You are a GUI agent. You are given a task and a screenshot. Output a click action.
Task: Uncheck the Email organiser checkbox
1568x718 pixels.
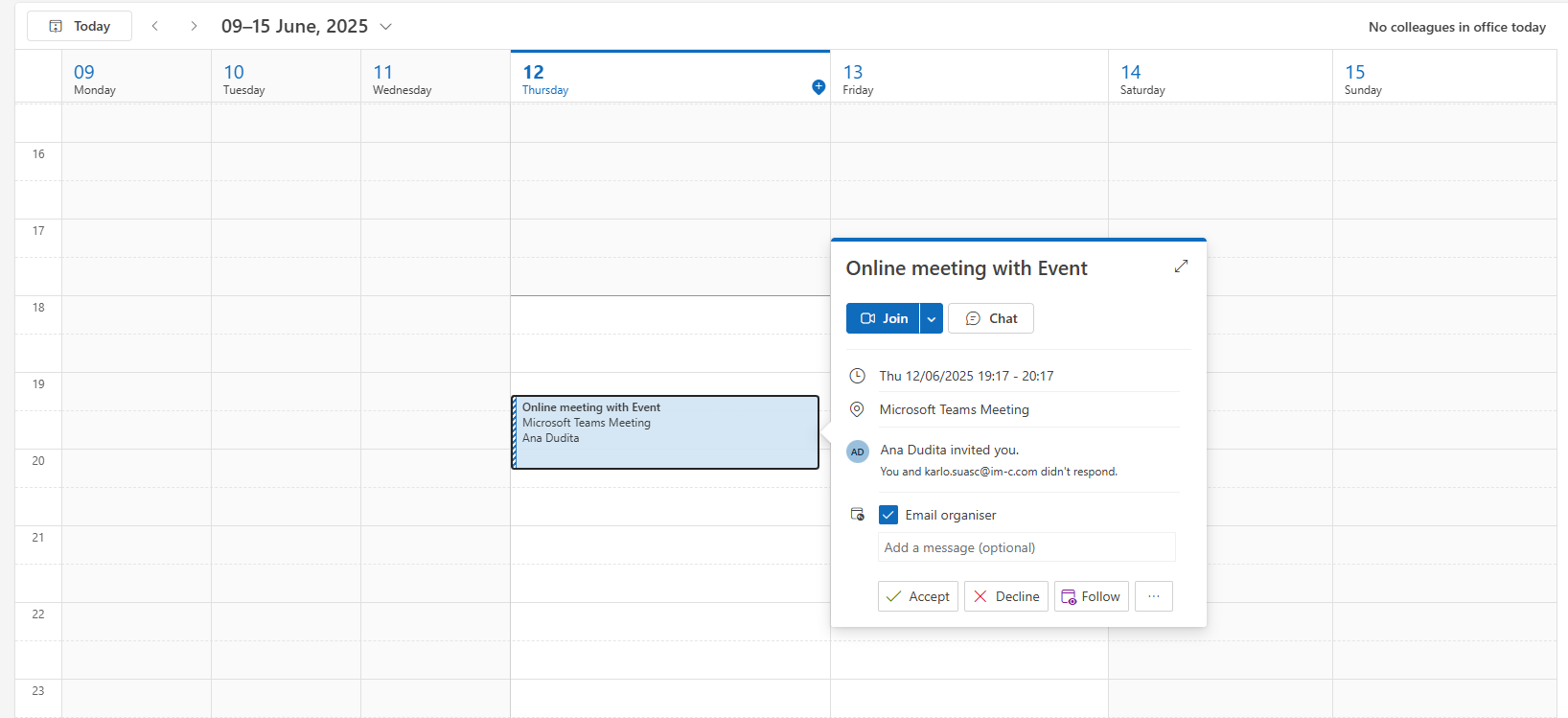[x=888, y=515]
